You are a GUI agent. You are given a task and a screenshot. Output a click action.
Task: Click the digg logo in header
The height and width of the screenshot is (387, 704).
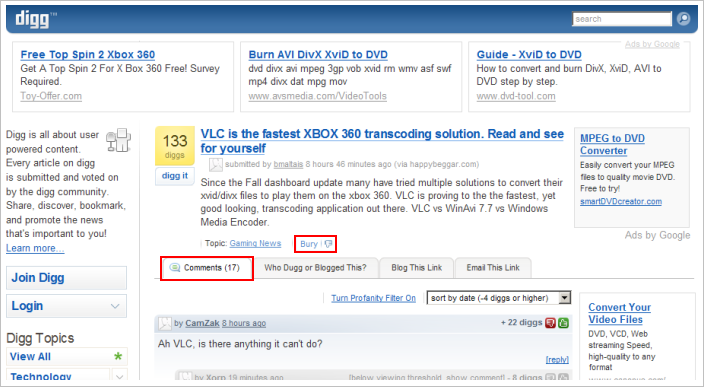35,19
